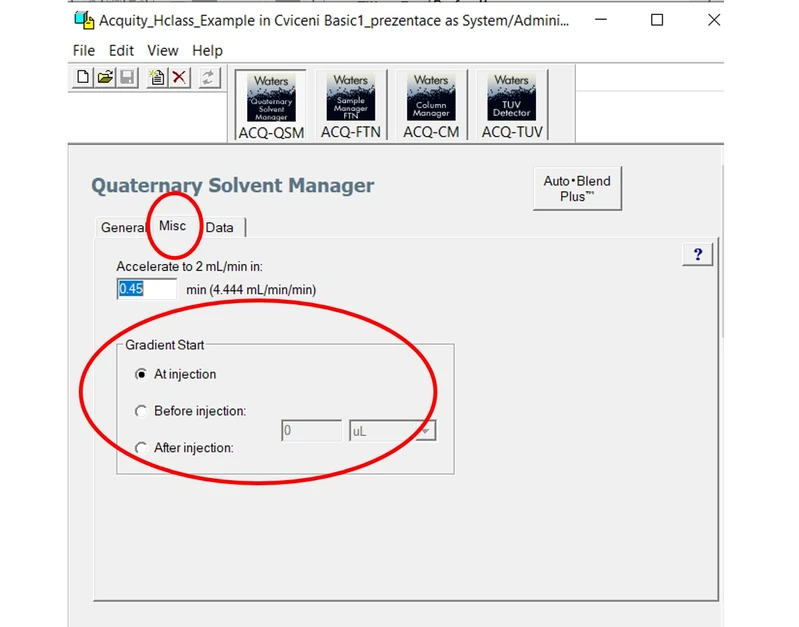Click the accelerate time field showing 0.45
Viewport: 799px width, 627px height.
pyautogui.click(x=147, y=289)
